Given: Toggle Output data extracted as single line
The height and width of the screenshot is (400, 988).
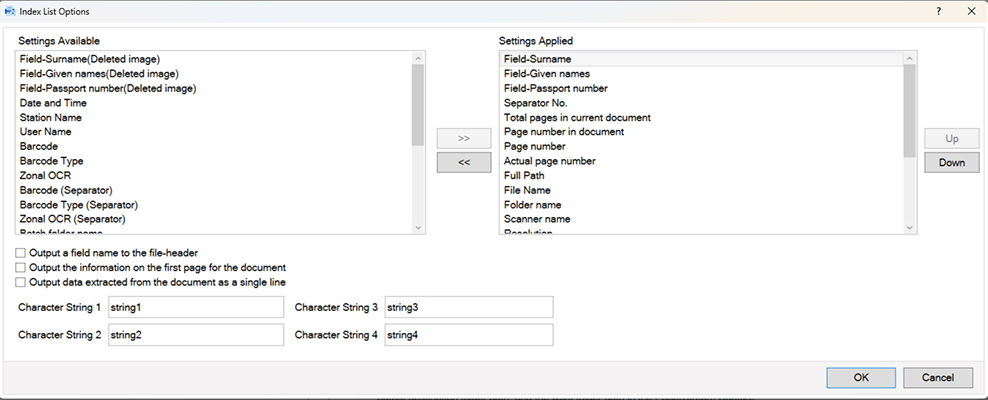Looking at the screenshot, I should (x=22, y=283).
